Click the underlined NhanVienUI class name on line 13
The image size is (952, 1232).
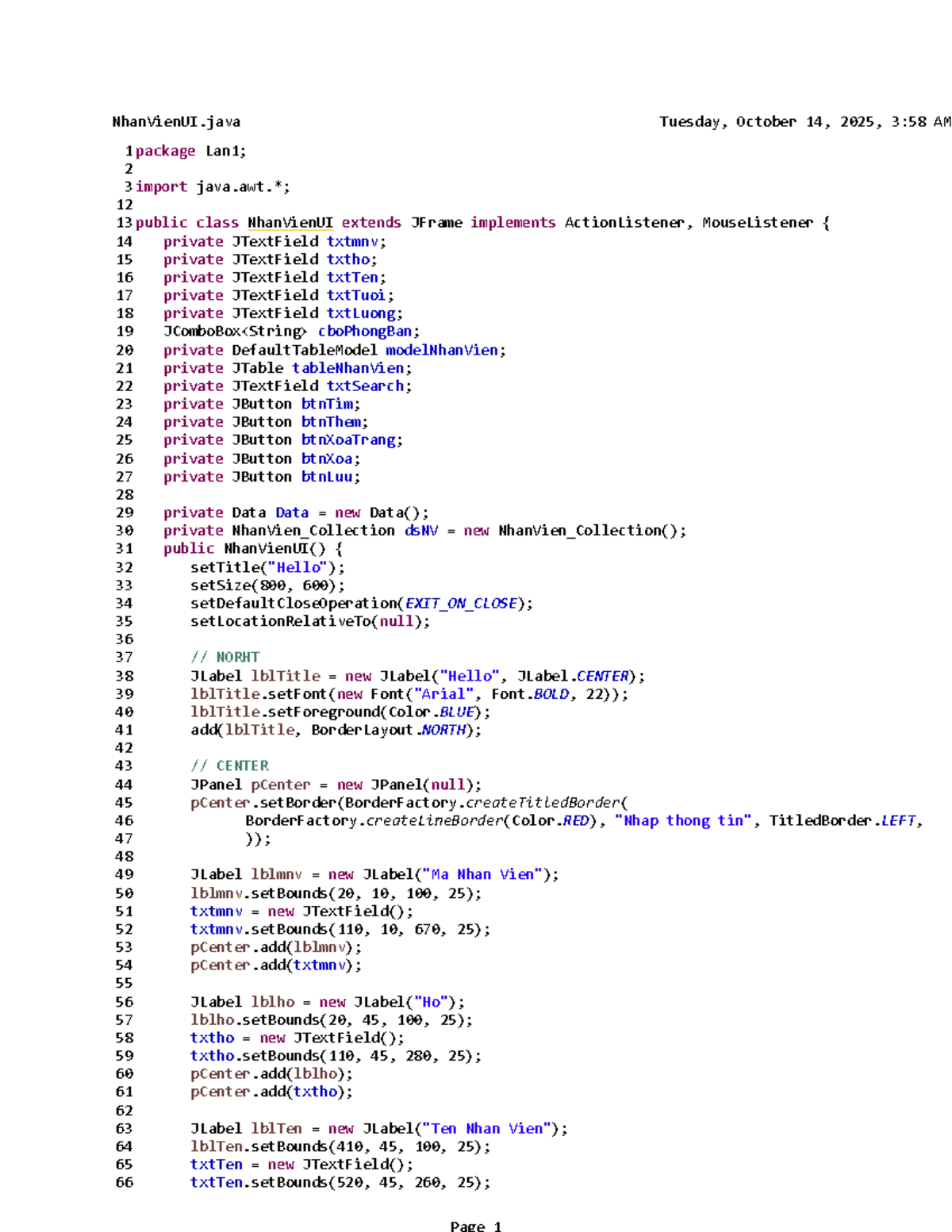[x=290, y=223]
